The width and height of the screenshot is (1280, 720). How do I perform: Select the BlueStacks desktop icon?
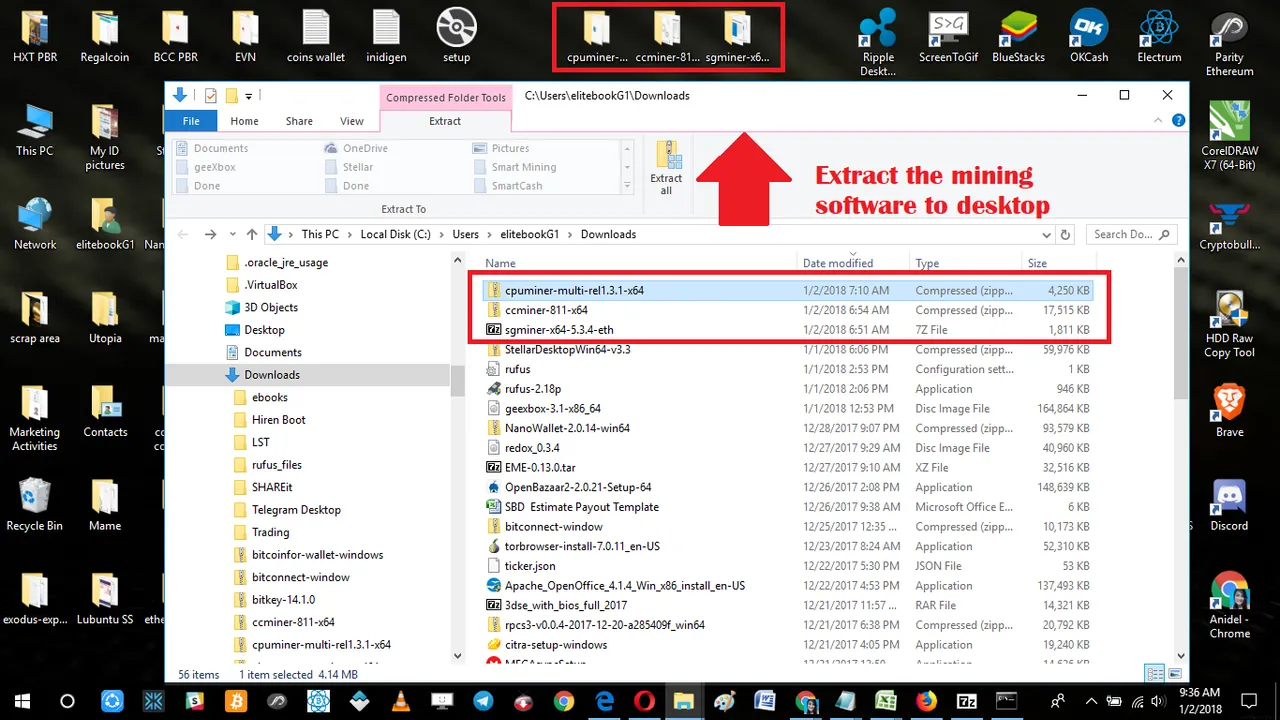(x=1018, y=37)
